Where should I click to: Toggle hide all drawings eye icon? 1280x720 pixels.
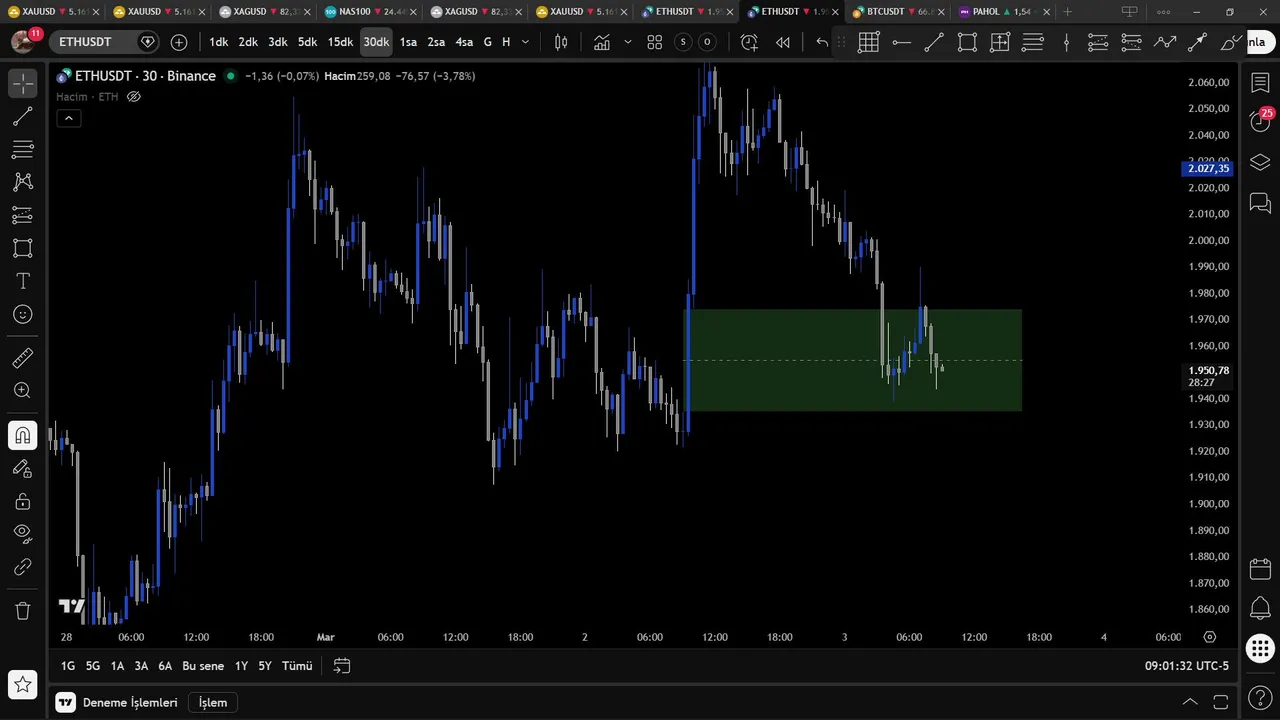[x=22, y=534]
